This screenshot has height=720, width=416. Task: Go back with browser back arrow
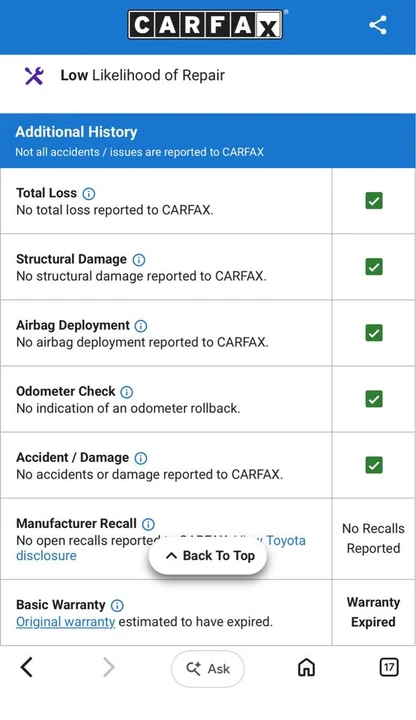[27, 667]
